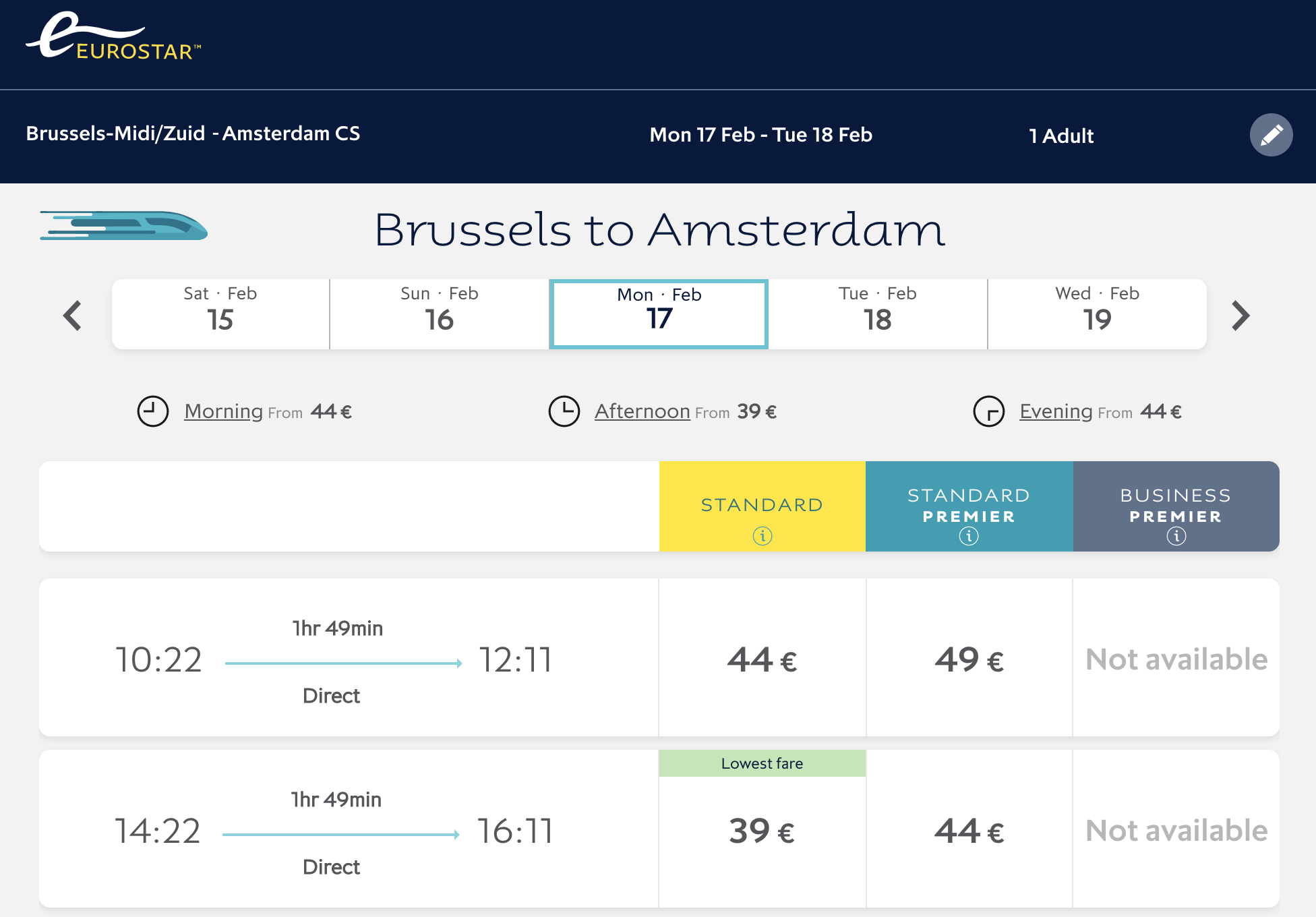Click the Evening clock icon

(989, 411)
